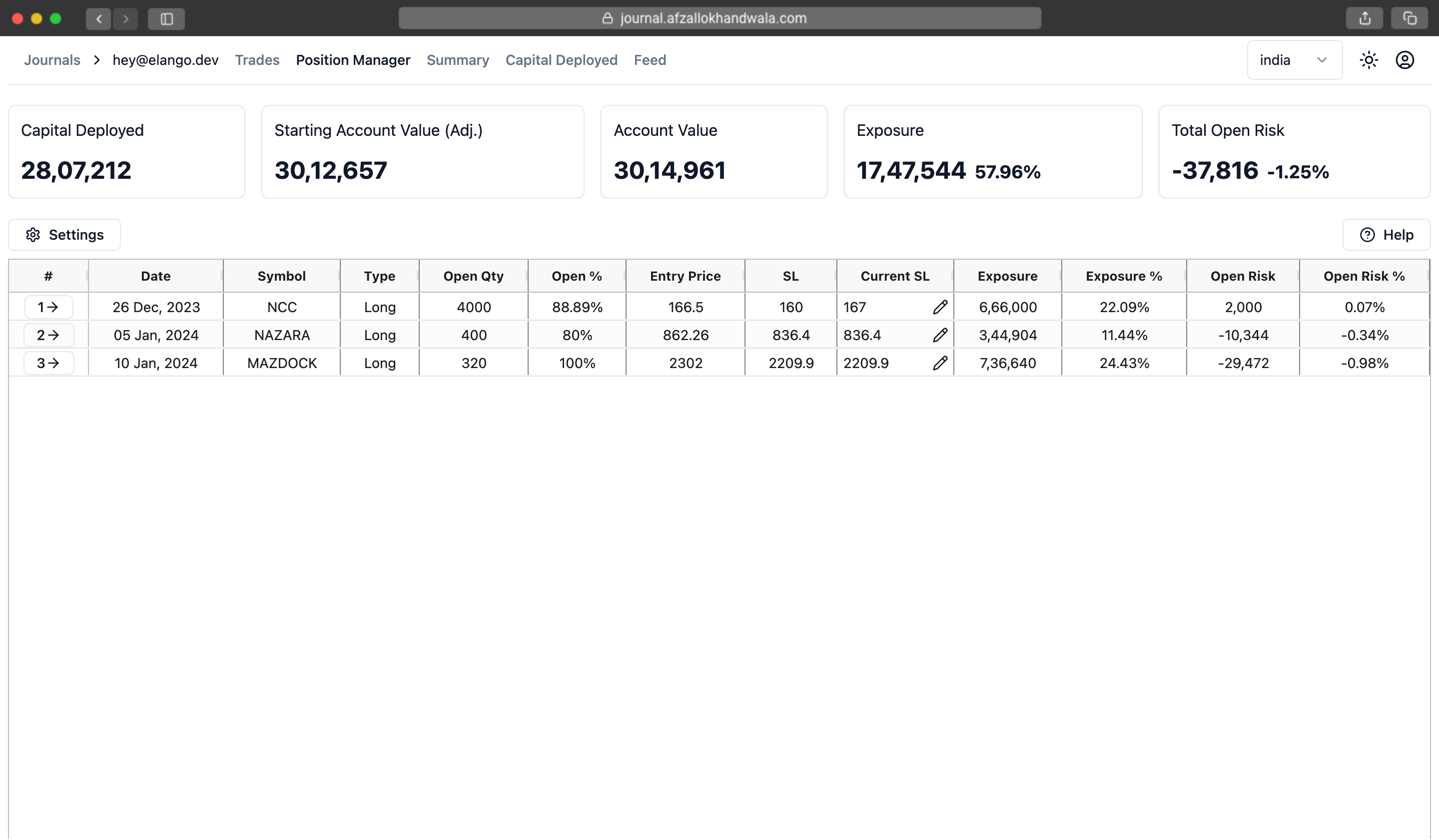Open Settings gear button
Screen dimensions: 1439x840
point(64,235)
